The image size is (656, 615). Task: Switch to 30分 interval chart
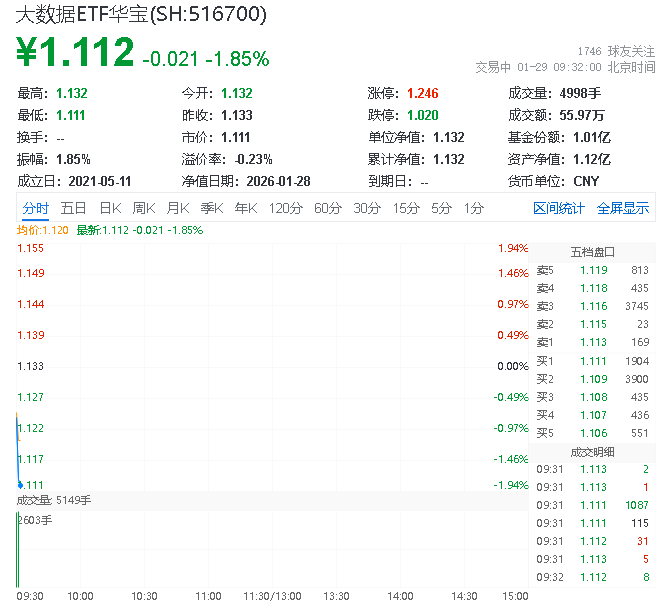tap(367, 208)
